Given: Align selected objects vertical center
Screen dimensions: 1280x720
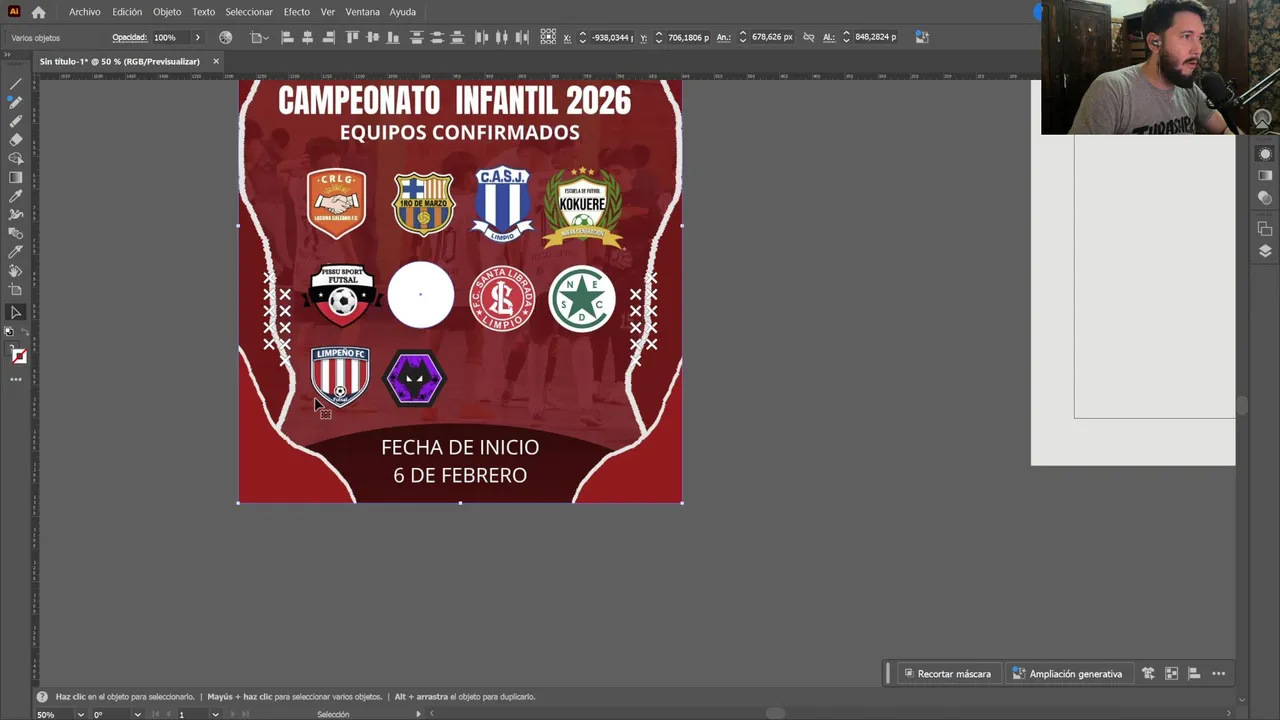Looking at the screenshot, I should click(373, 37).
